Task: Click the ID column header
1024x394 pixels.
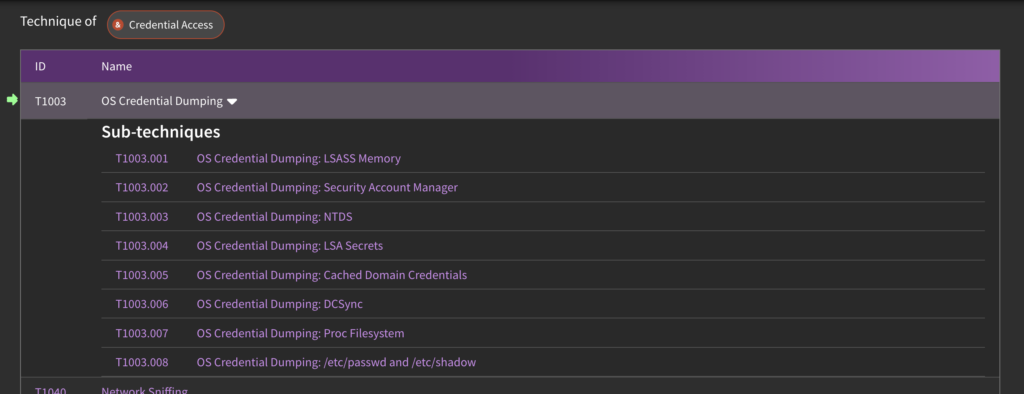Action: [40, 66]
